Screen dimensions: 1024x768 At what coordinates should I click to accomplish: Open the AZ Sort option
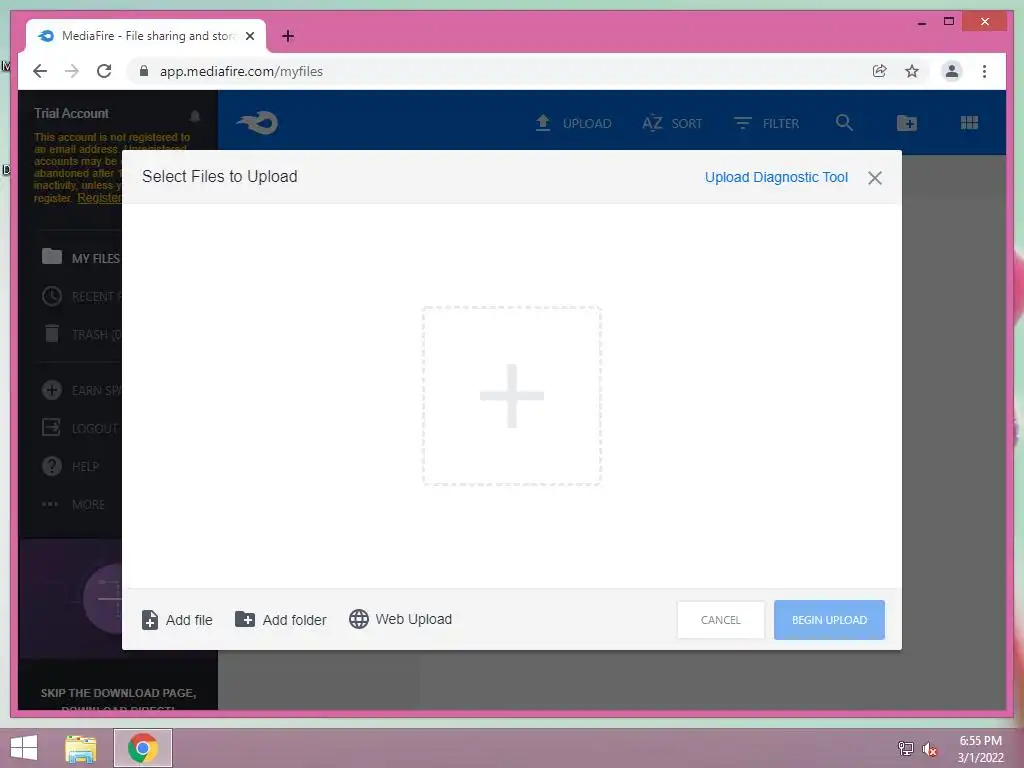click(x=672, y=123)
